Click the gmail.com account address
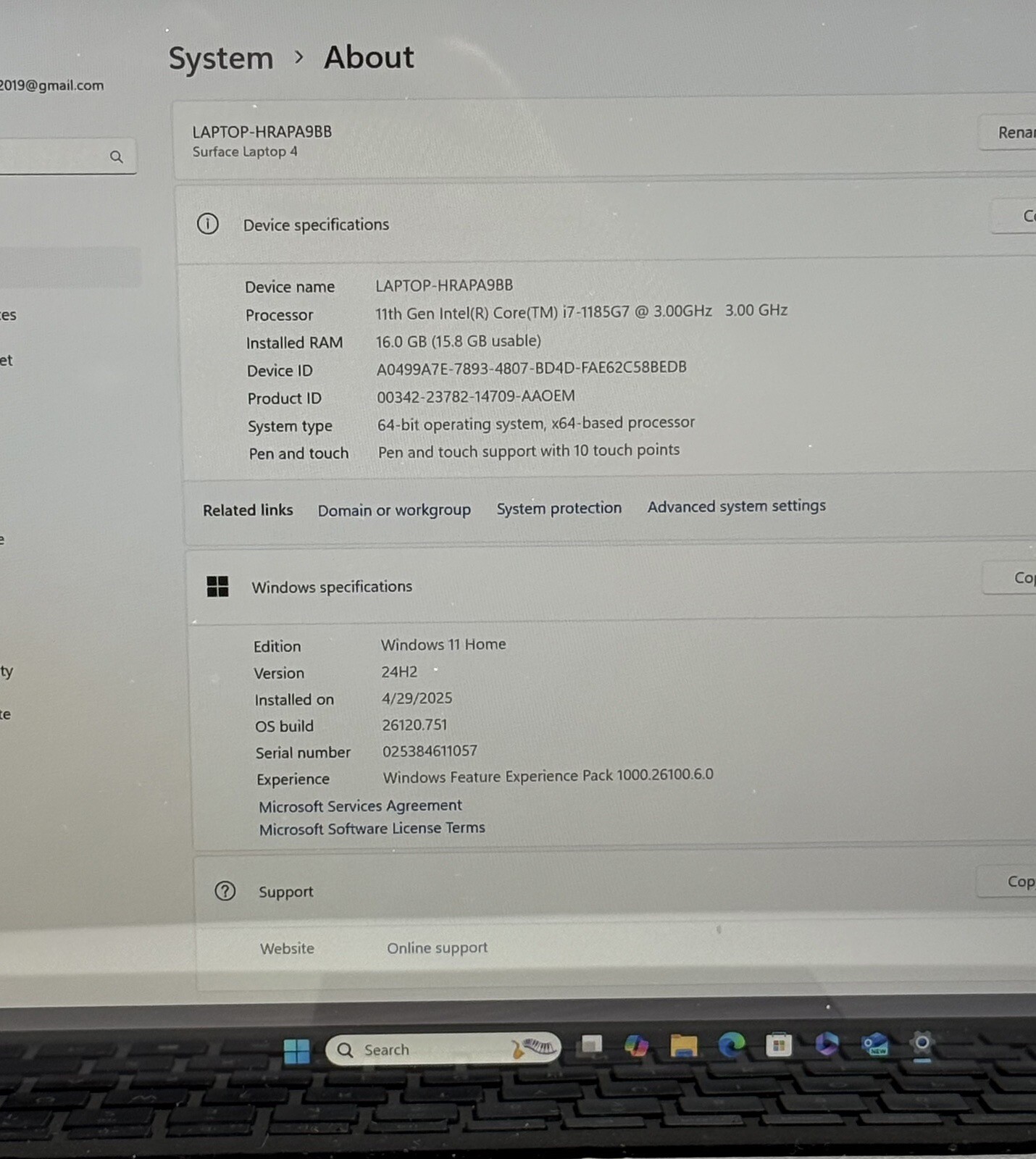1036x1159 pixels. pos(51,85)
